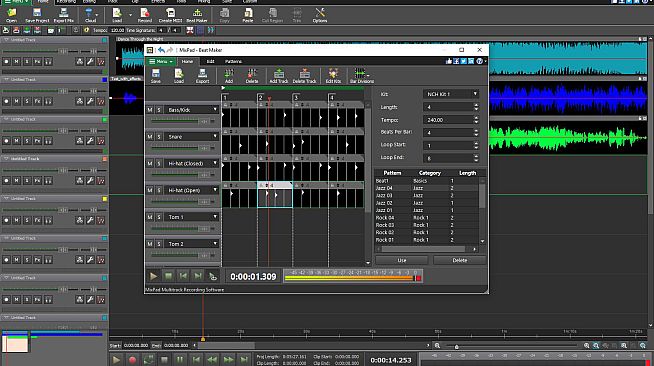Click Add bar icon in Beat Maker
Screen dimensions: 654x366
pos(229,76)
